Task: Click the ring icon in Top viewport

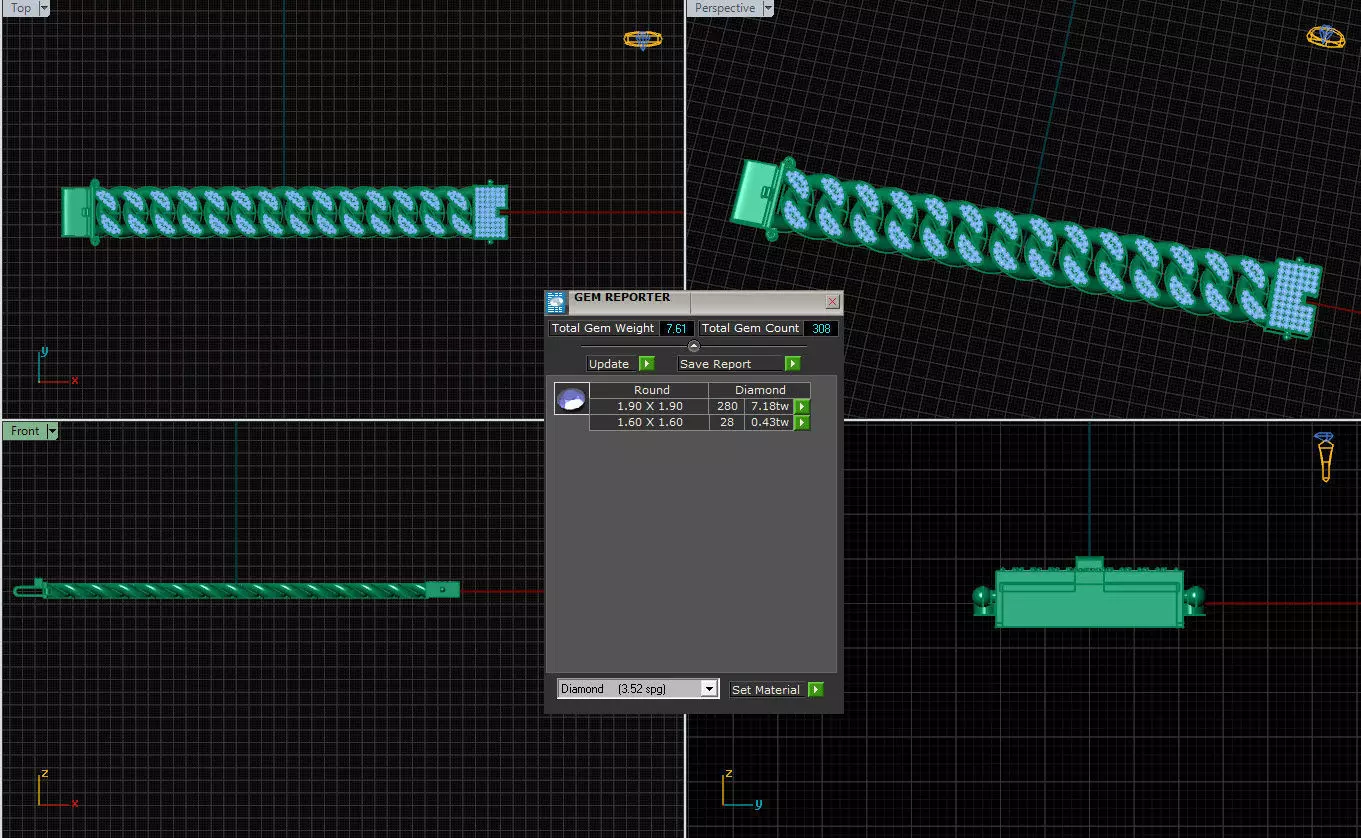Action: tap(643, 40)
